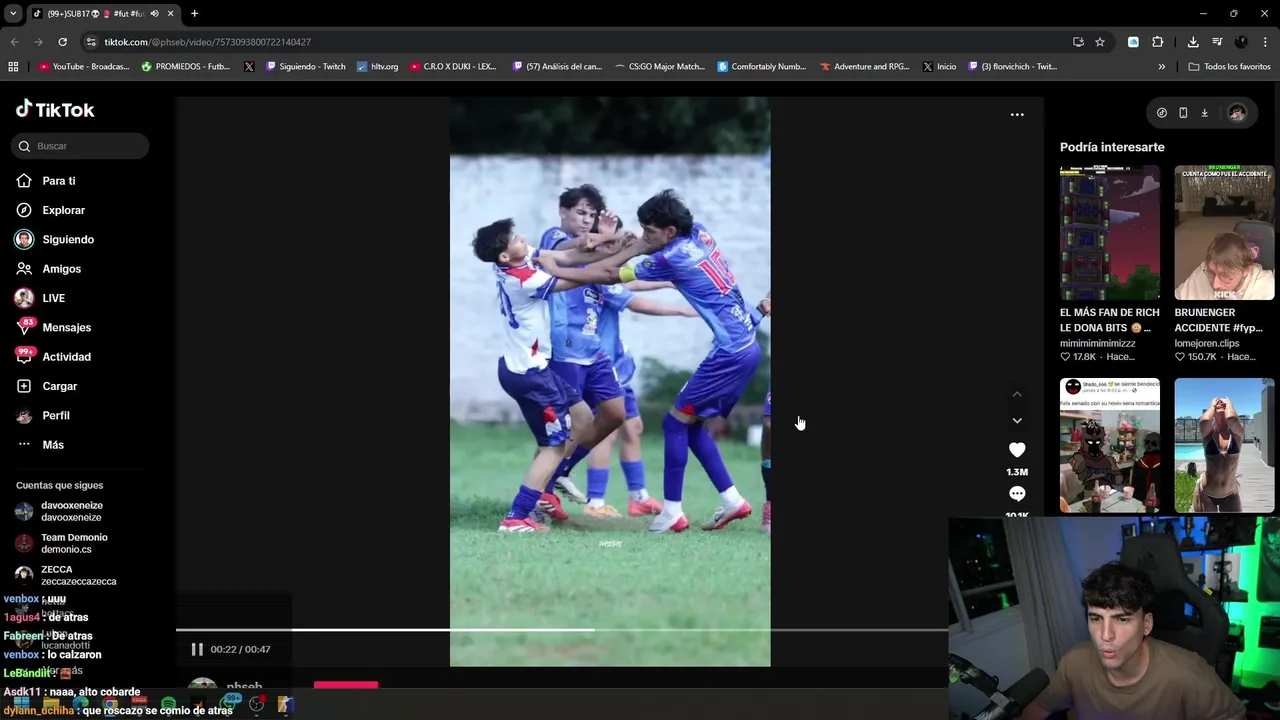Focus the Buscar search field
The height and width of the screenshot is (720, 1280).
point(81,146)
